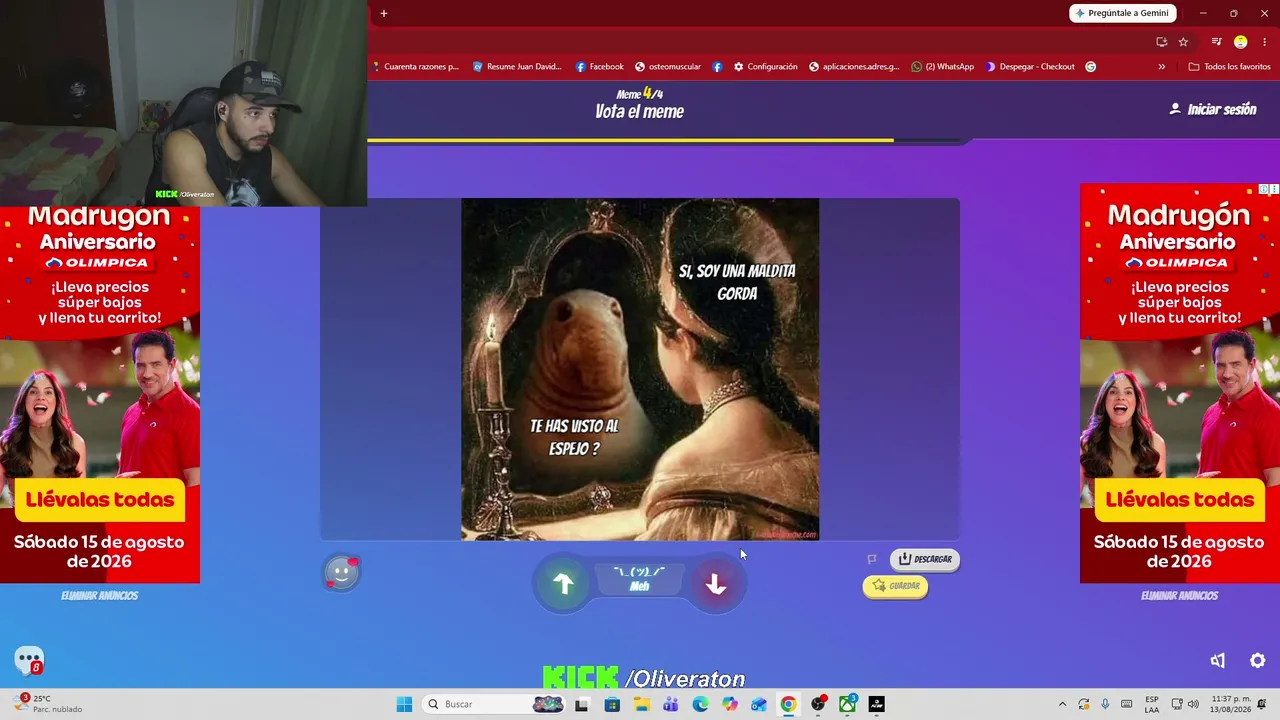
Task: Bookmark this page with the star icon
Action: click(1183, 42)
